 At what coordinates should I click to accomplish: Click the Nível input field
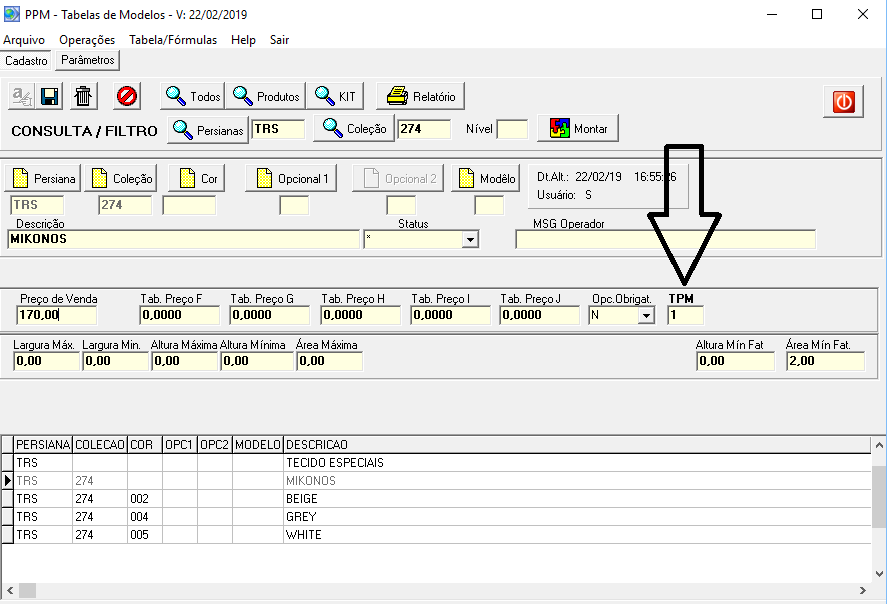(512, 129)
